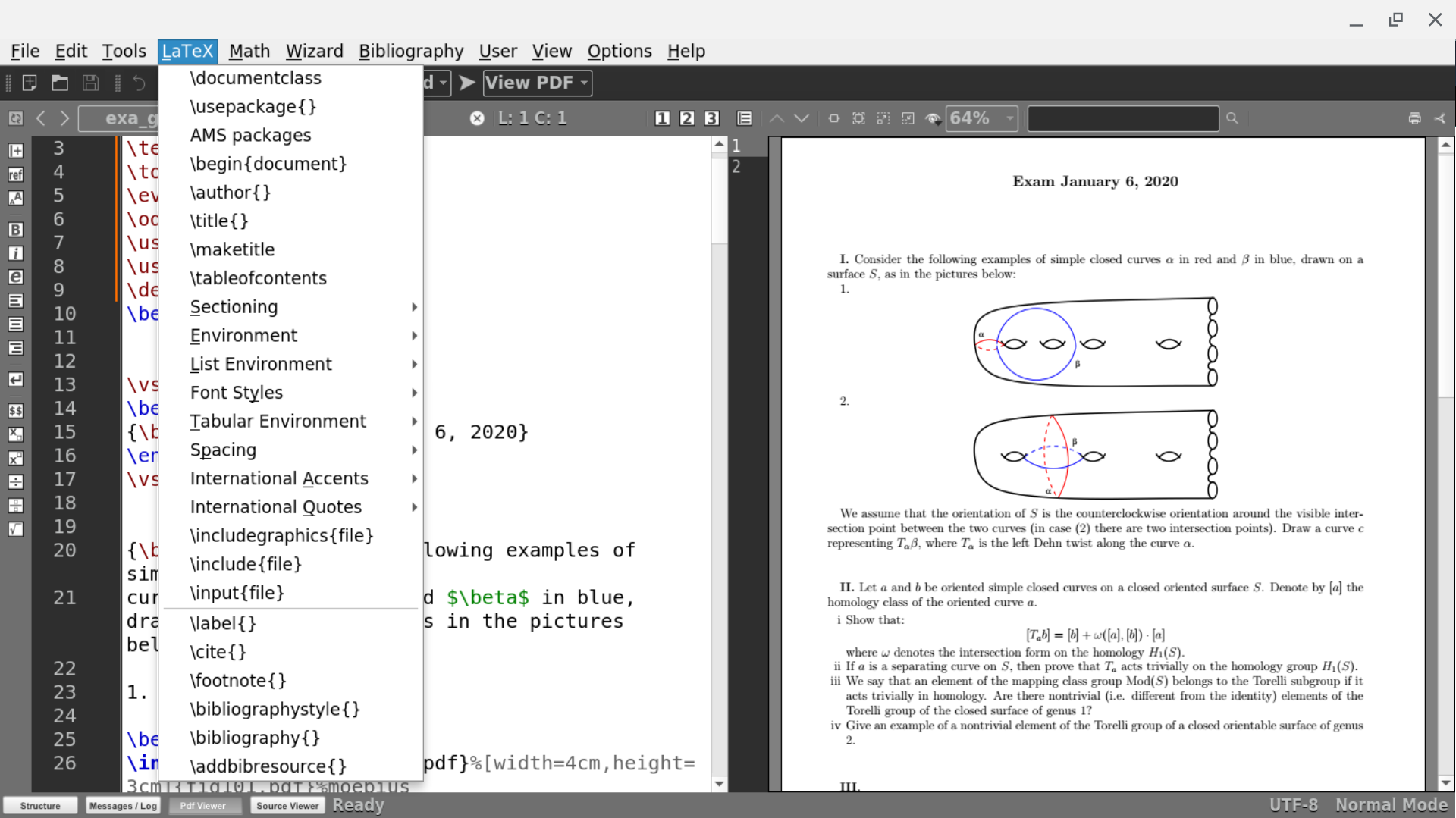1456x818 pixels.
Task: Apply bold with the B sidebar icon
Action: click(x=15, y=230)
